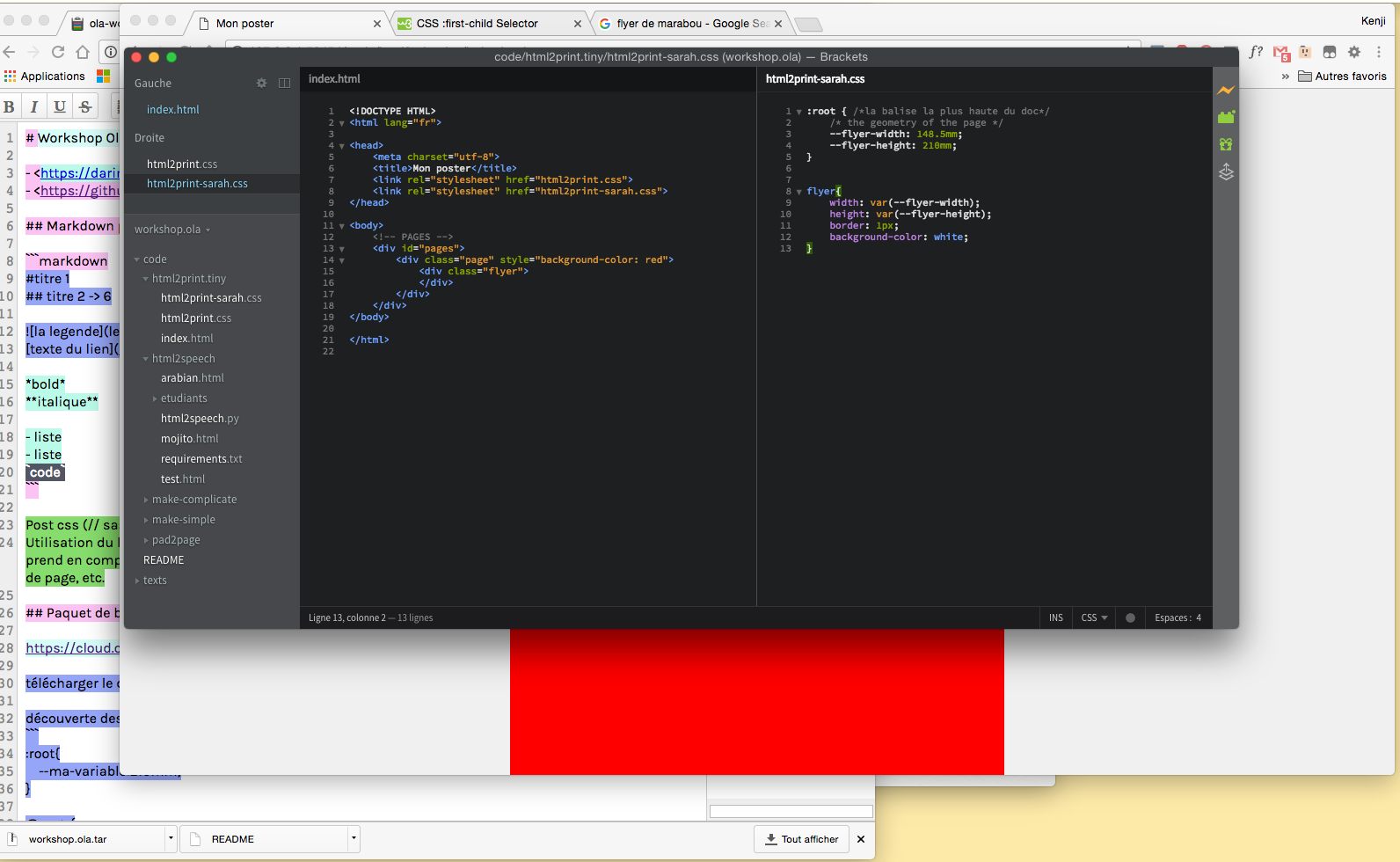Apply strikethrough formatting in pad toolbar
The image size is (1400, 862).
[85, 106]
